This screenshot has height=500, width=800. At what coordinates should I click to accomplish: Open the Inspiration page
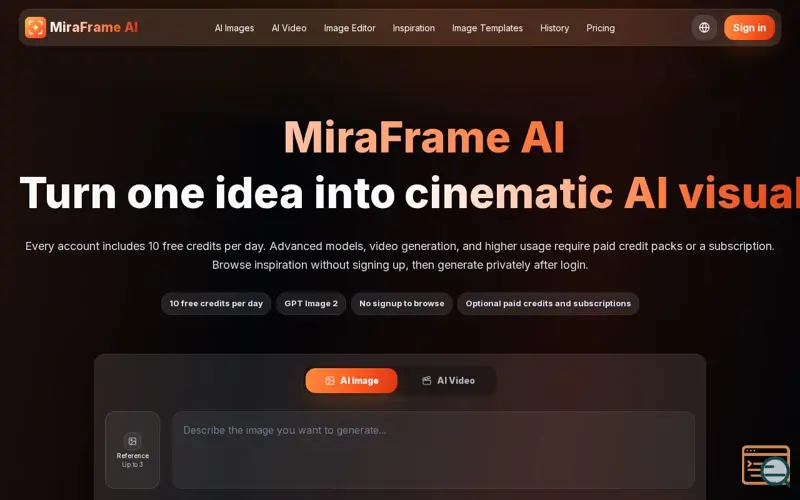(x=413, y=28)
